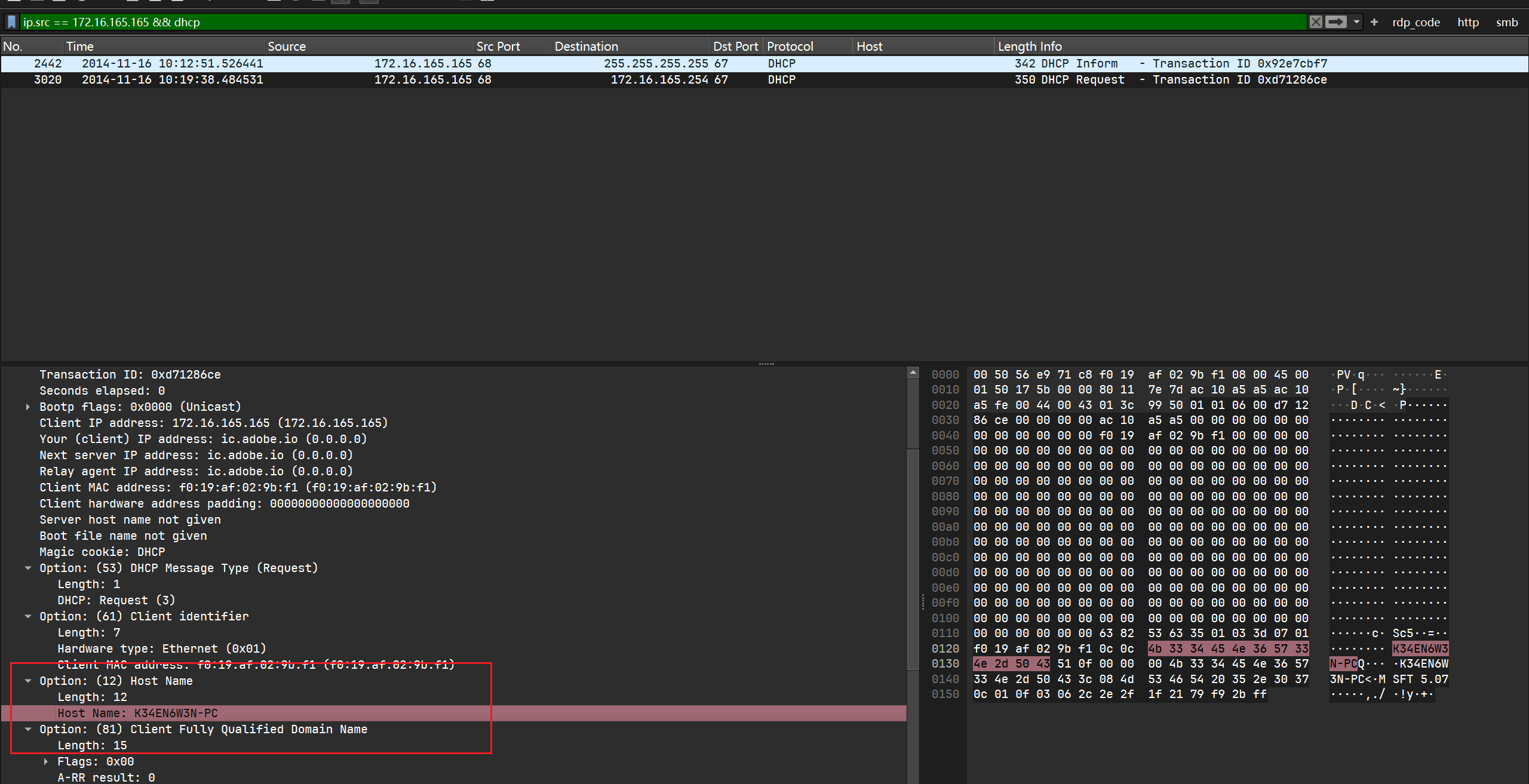Open the recent filter history dropdown arrow
The image size is (1529, 784).
[1356, 22]
